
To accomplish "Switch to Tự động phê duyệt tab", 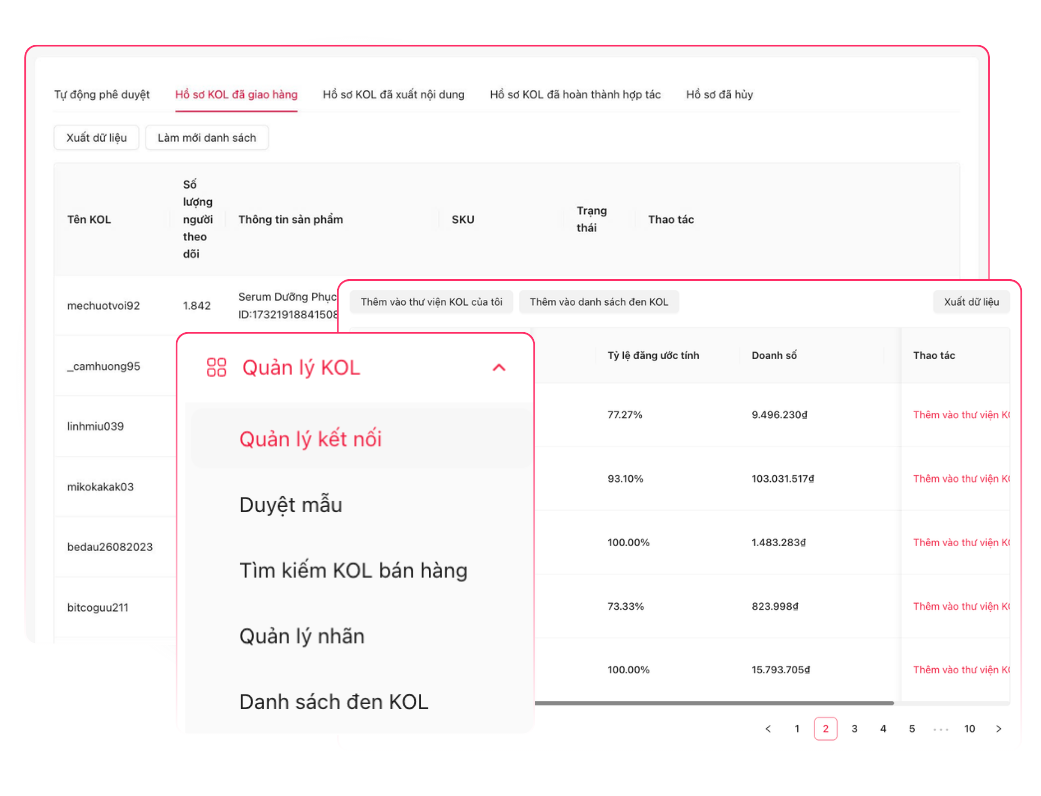I will point(102,95).
